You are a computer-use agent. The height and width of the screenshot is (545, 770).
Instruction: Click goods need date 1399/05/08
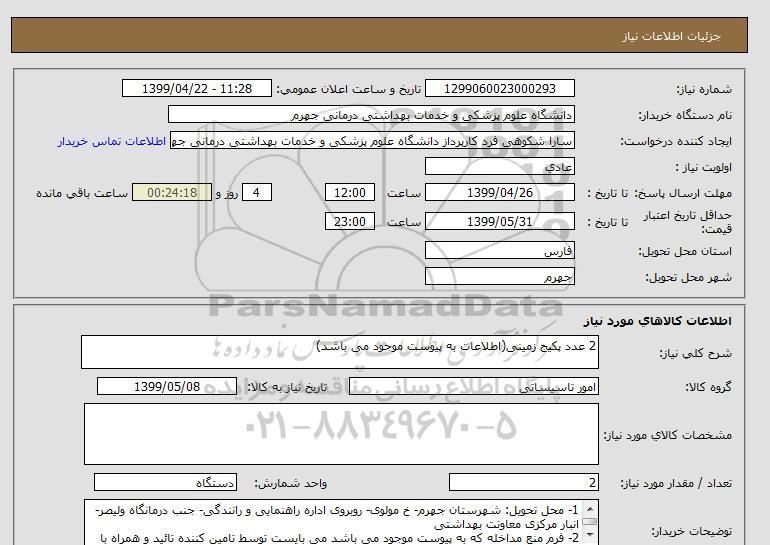tap(167, 386)
